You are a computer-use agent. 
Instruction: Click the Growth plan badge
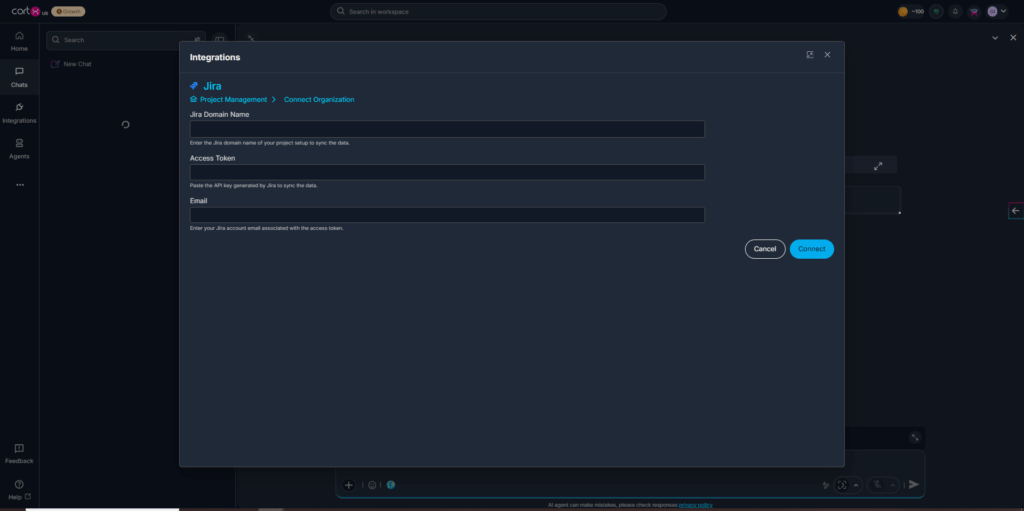point(69,11)
